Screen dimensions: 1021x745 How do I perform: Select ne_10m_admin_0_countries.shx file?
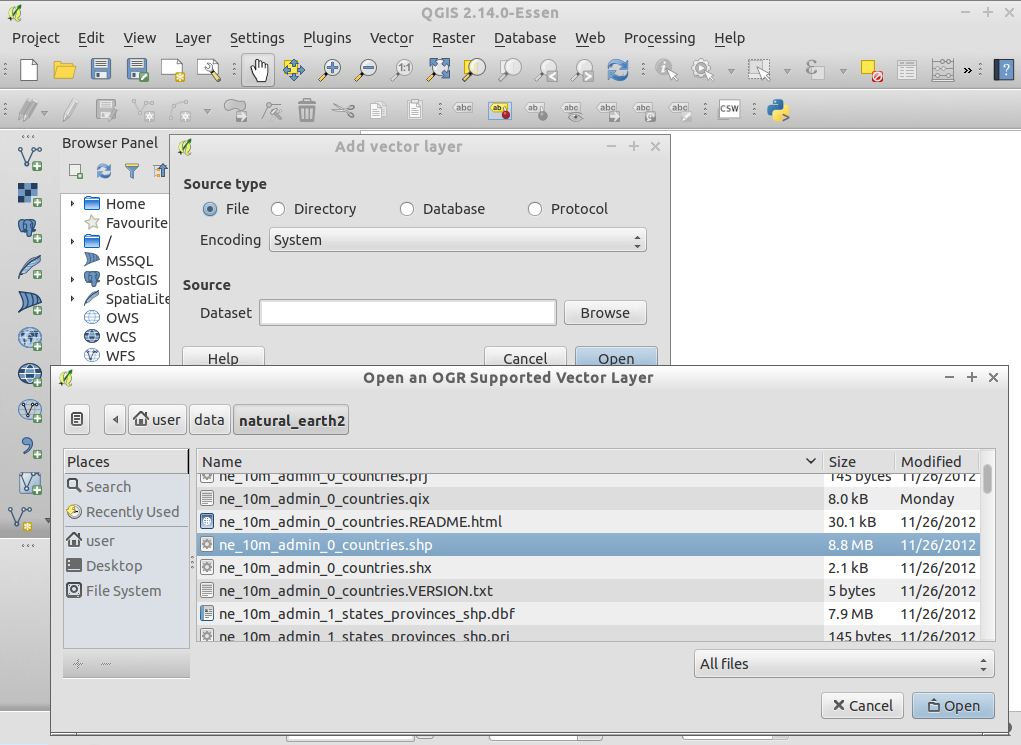point(588,568)
